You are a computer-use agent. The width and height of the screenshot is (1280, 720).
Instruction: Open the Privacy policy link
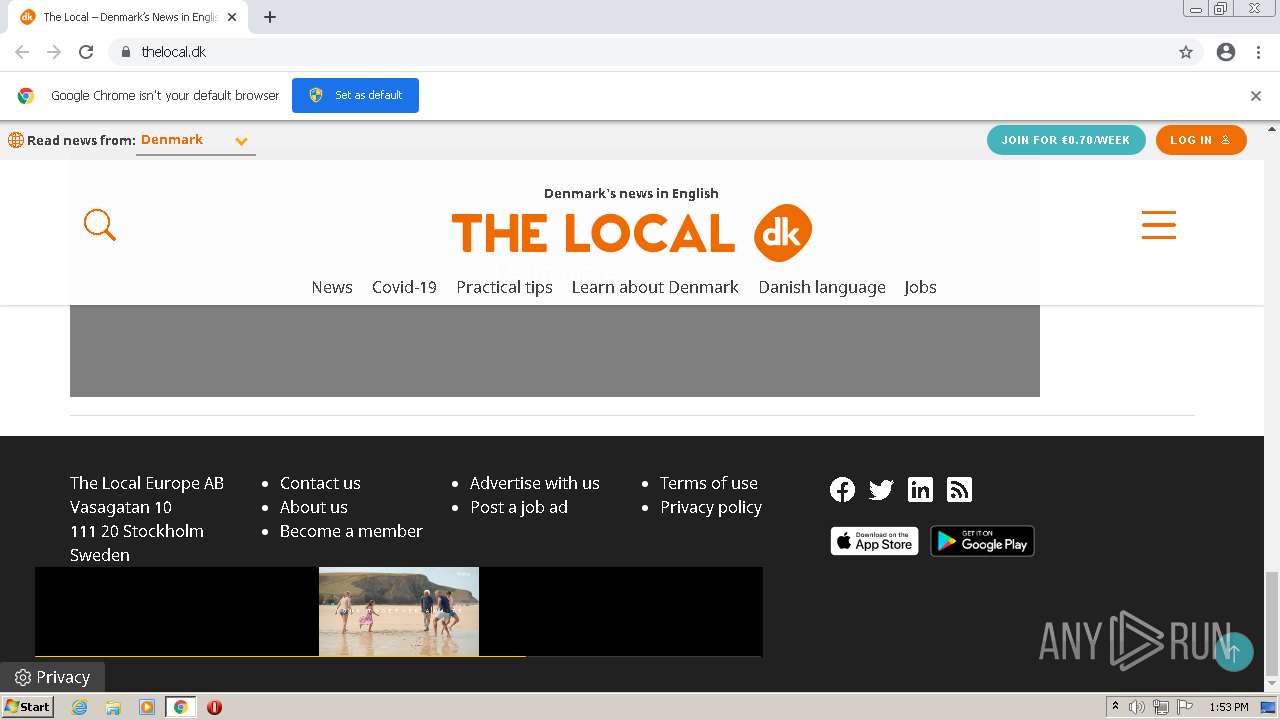(711, 507)
